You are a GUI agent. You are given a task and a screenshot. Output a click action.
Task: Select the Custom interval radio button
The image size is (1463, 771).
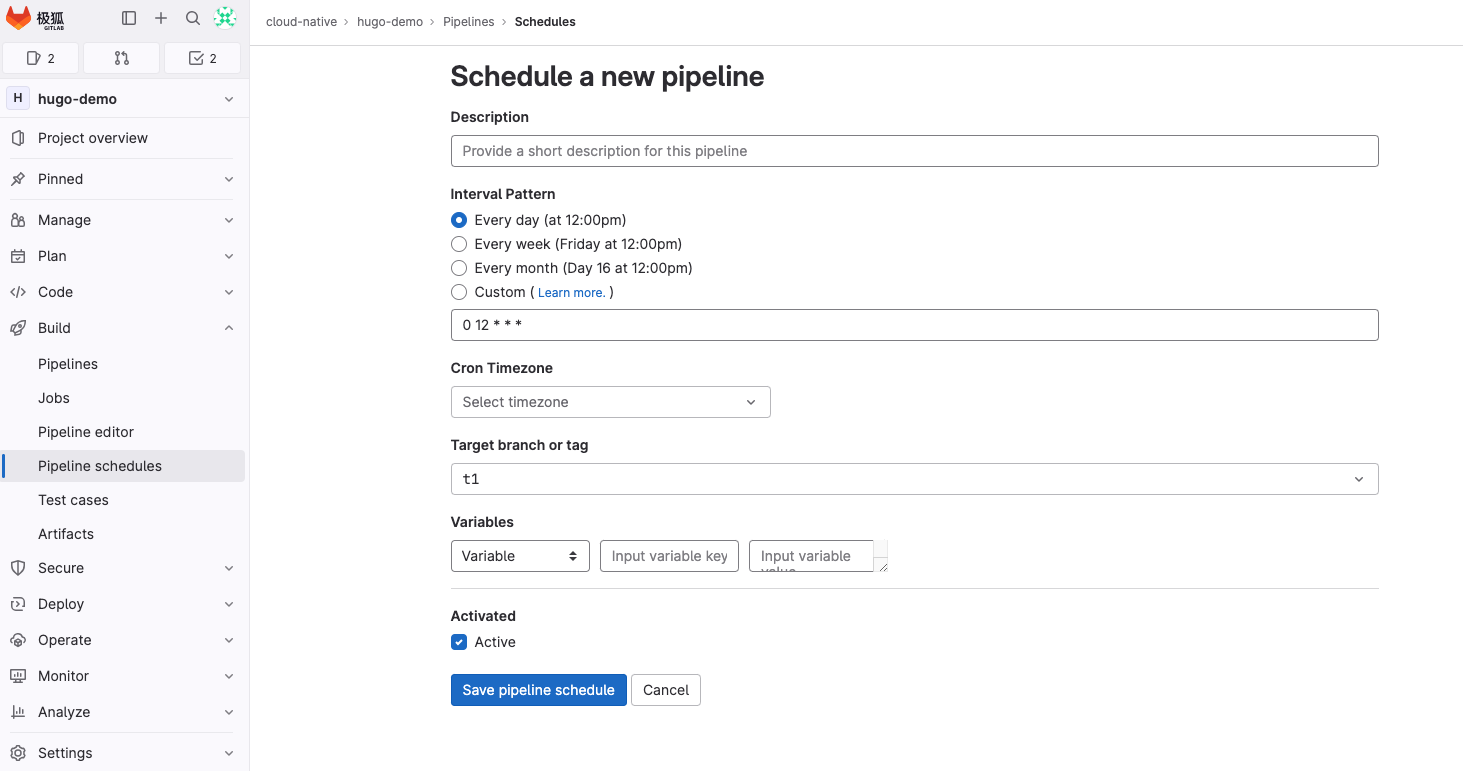(x=459, y=292)
